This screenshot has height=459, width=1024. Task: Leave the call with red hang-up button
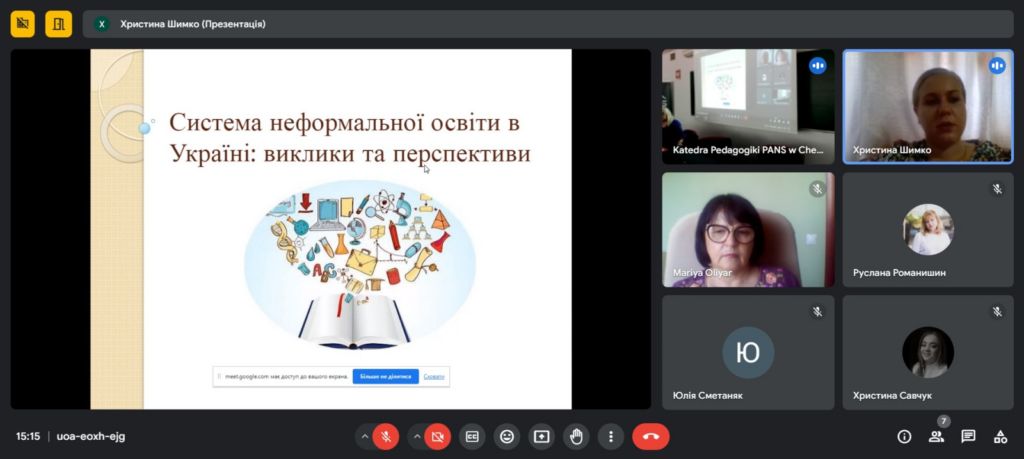pos(651,436)
